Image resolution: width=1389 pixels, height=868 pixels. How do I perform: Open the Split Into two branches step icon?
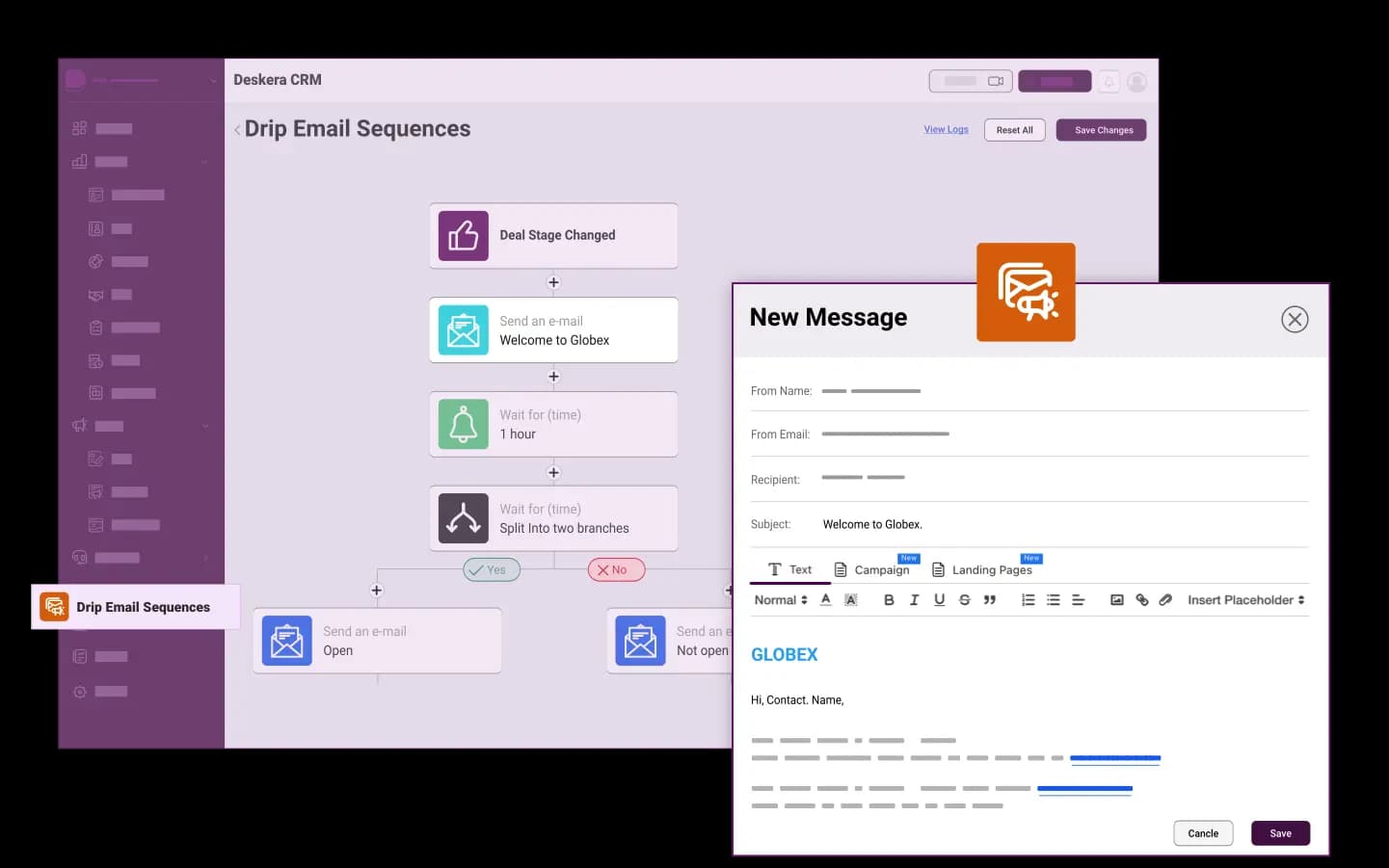coord(464,518)
